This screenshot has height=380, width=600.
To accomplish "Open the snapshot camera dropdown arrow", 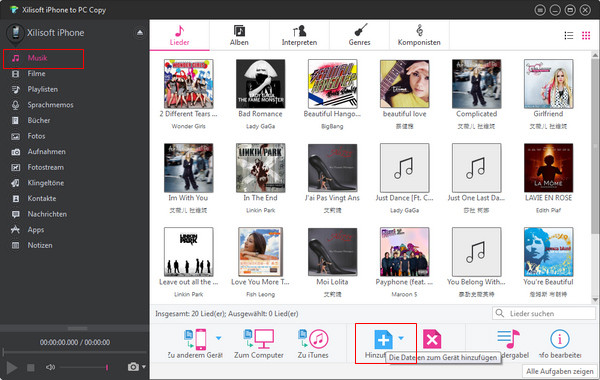I will coord(144,367).
